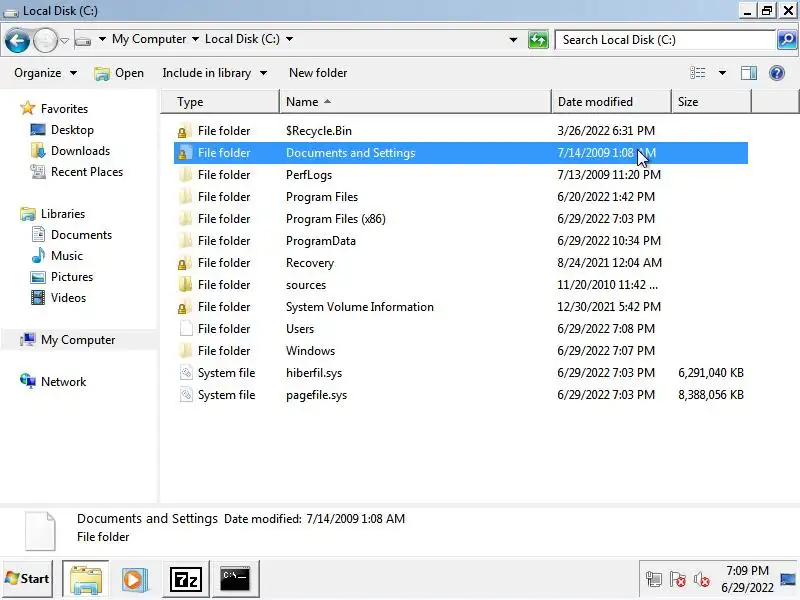Click the magnifier search button
The image size is (800, 600).
[787, 40]
